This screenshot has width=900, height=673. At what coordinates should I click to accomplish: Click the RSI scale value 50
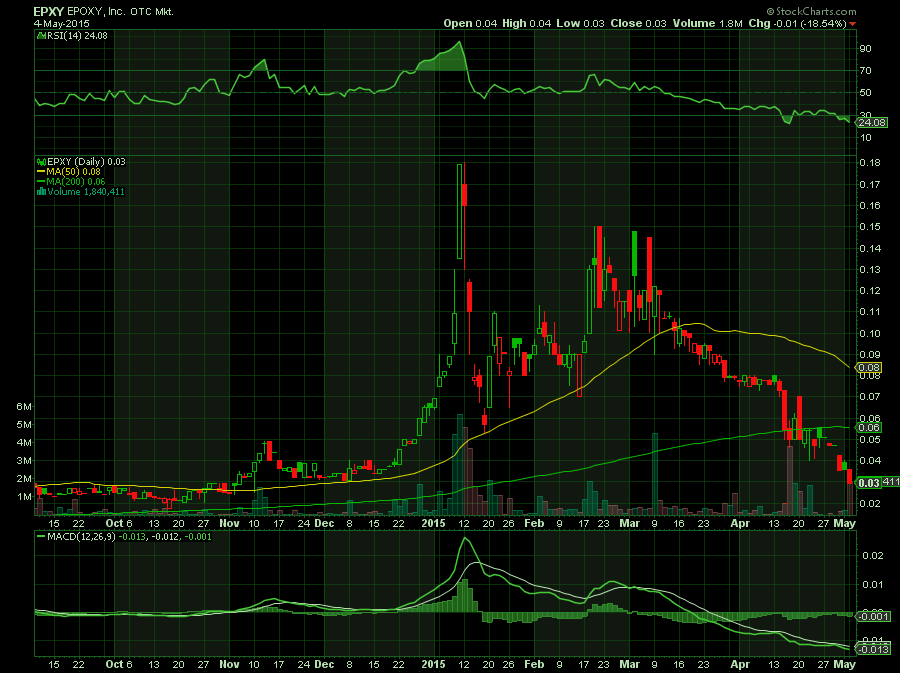tap(865, 92)
